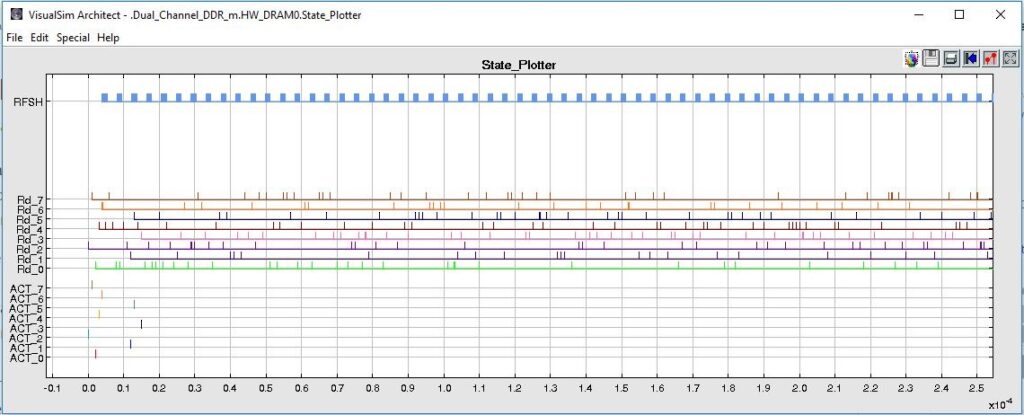The height and width of the screenshot is (415, 1024).
Task: Reset axes using the blue arrow icon
Action: (970, 59)
